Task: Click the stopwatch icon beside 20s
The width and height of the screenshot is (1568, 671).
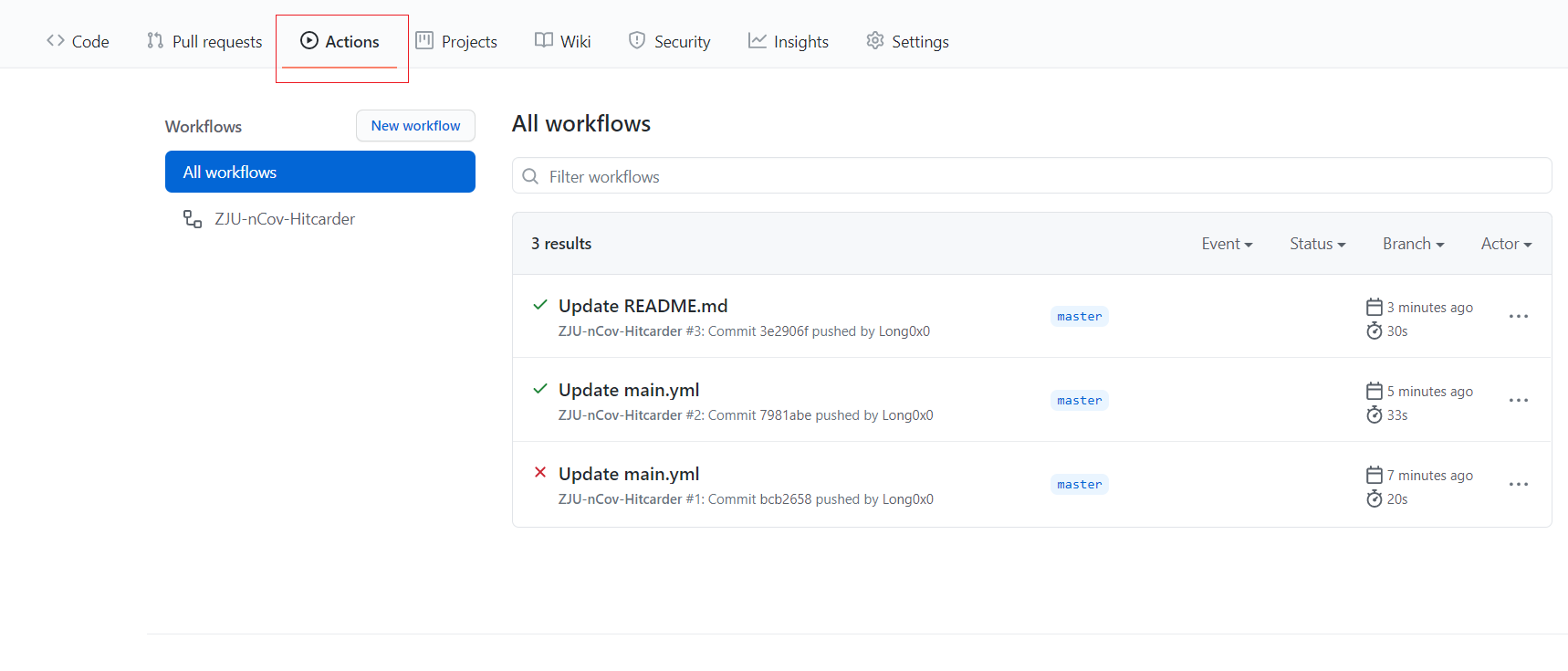Action: coord(1375,498)
